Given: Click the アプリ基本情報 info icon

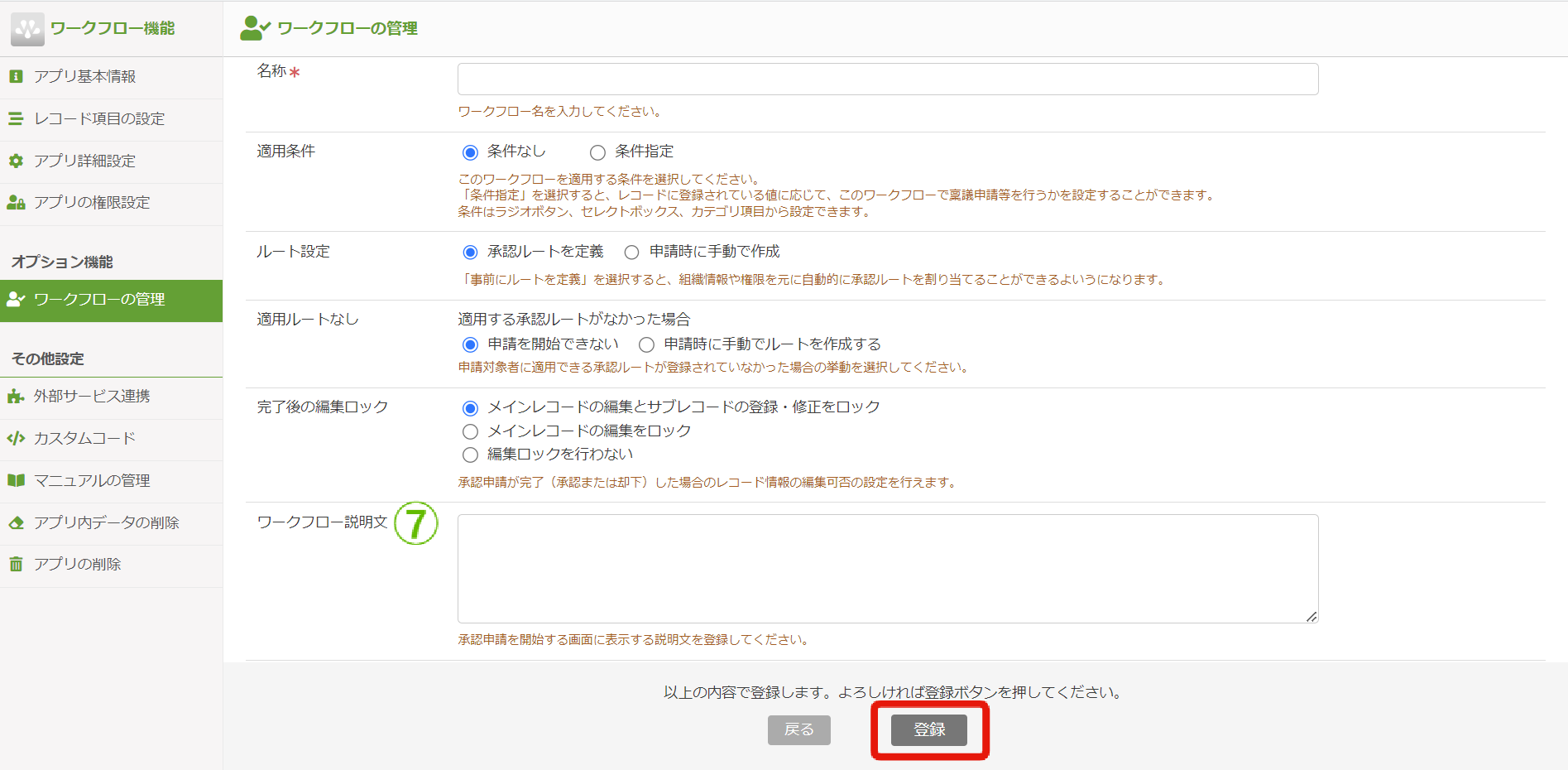Looking at the screenshot, I should [16, 76].
